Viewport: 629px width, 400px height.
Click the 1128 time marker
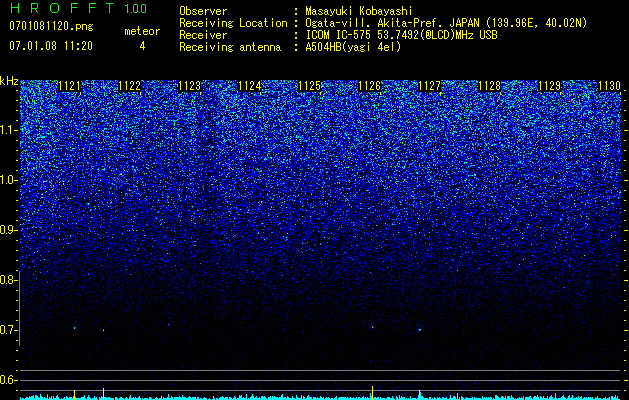(x=489, y=86)
